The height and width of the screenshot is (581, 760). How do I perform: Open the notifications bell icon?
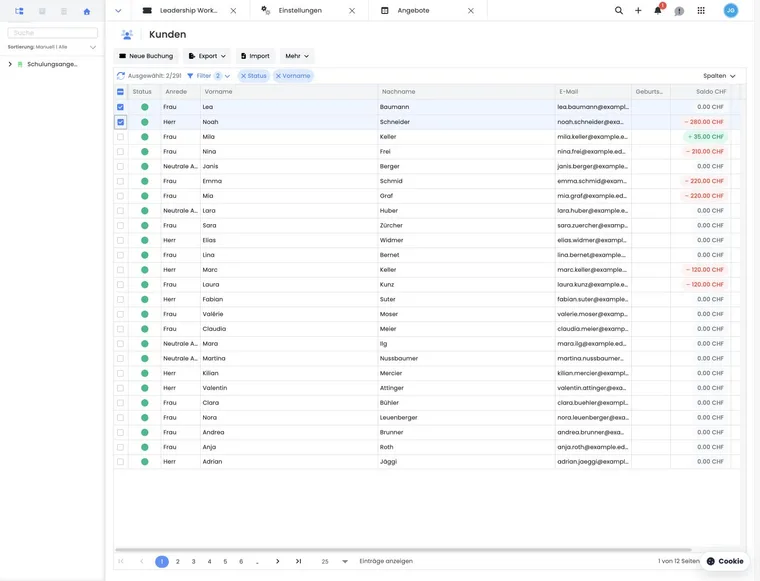coord(658,10)
